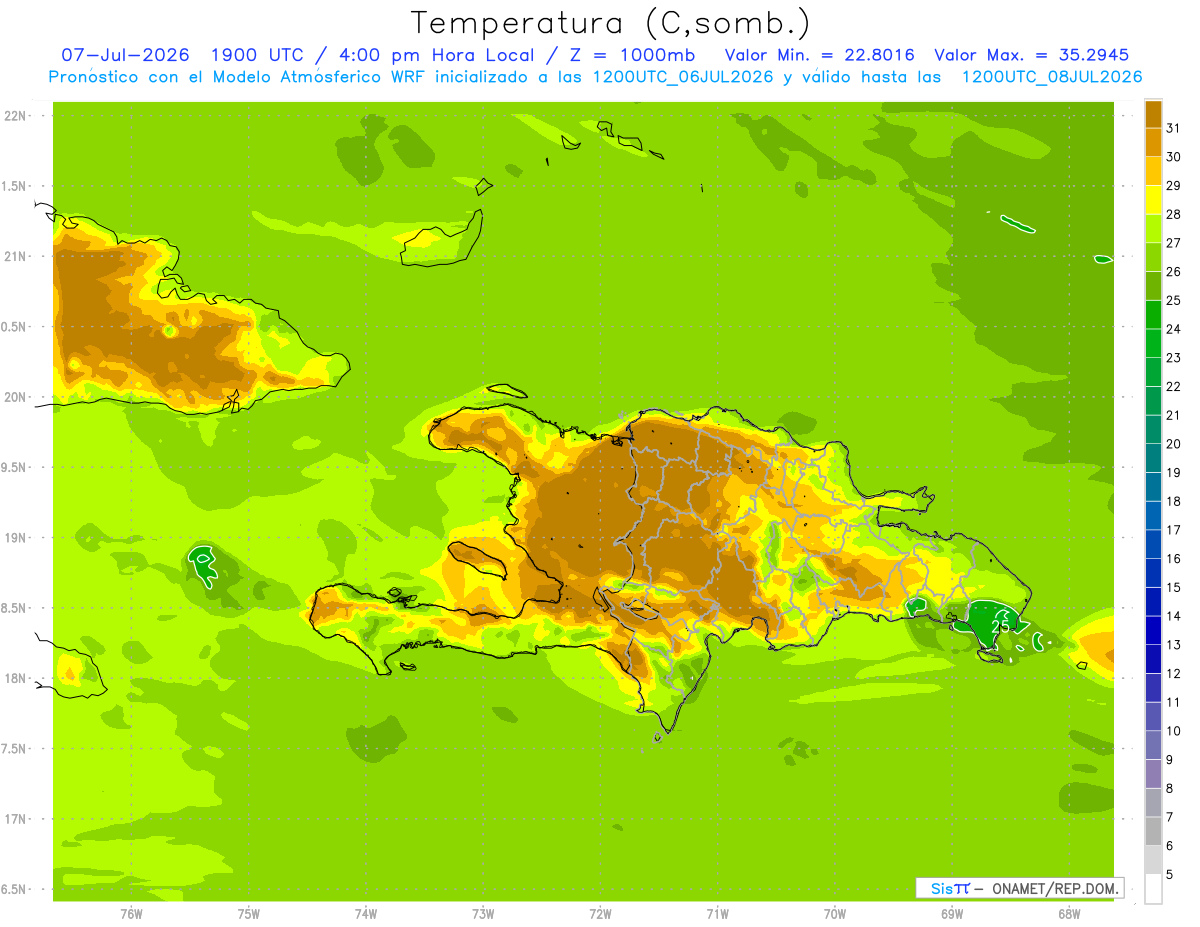
Task: Click the "22N" latitude label
Action: pyautogui.click(x=13, y=116)
